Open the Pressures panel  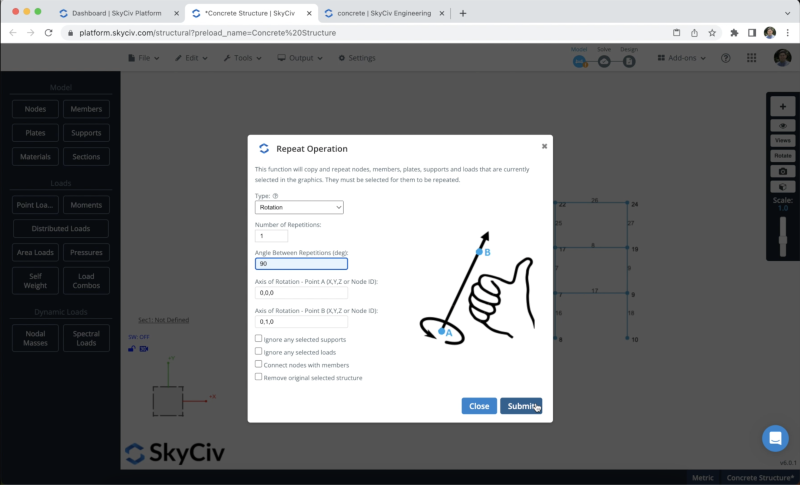[x=86, y=252]
